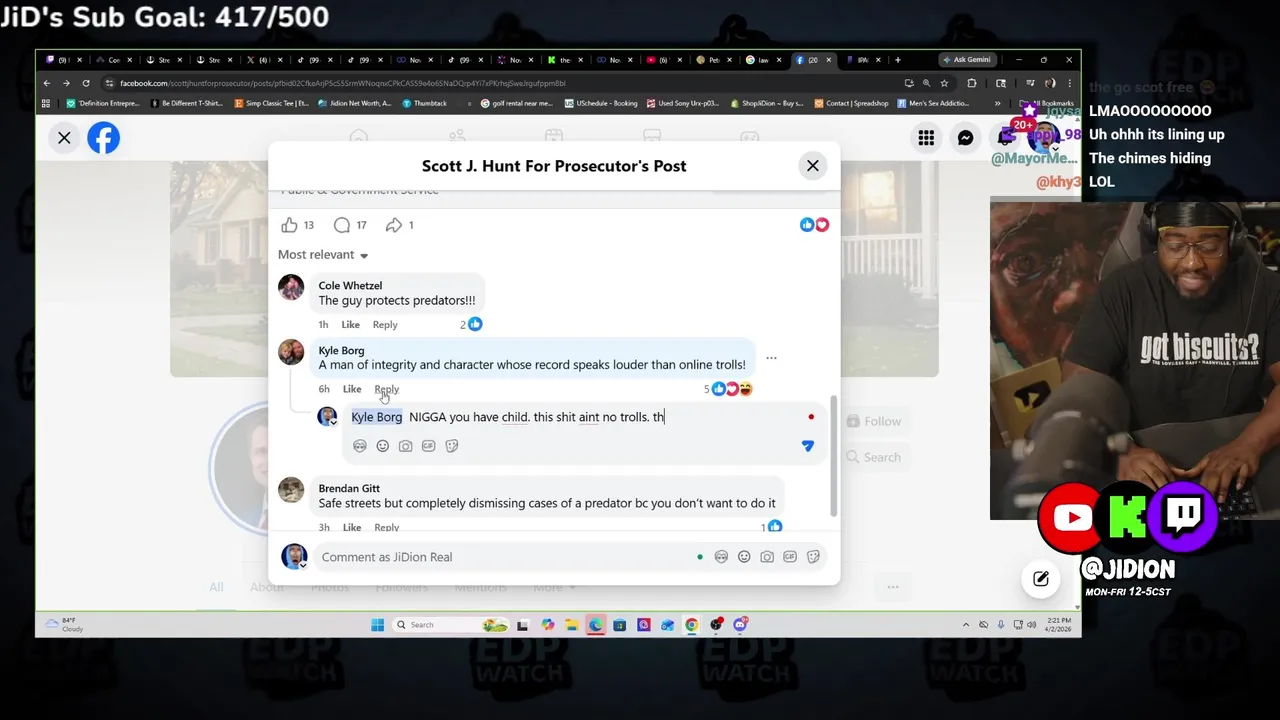Click the Facebook logo icon
Screen dimensions: 1280x720
point(103,138)
